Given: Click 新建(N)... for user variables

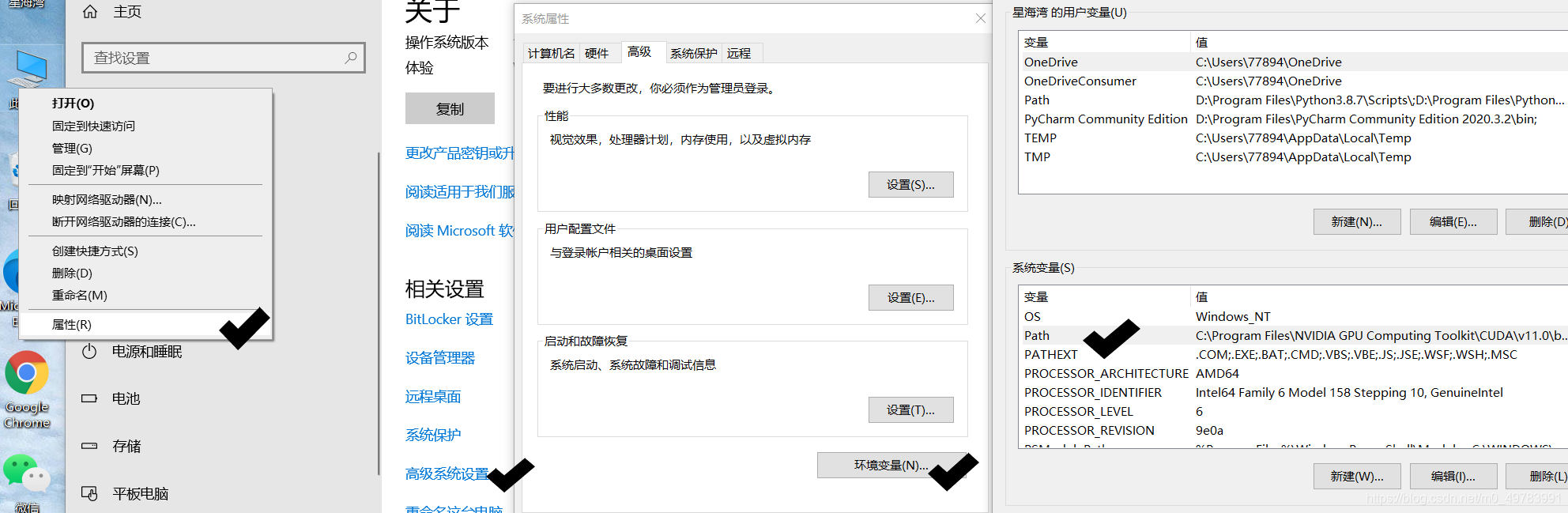Looking at the screenshot, I should 1357,221.
